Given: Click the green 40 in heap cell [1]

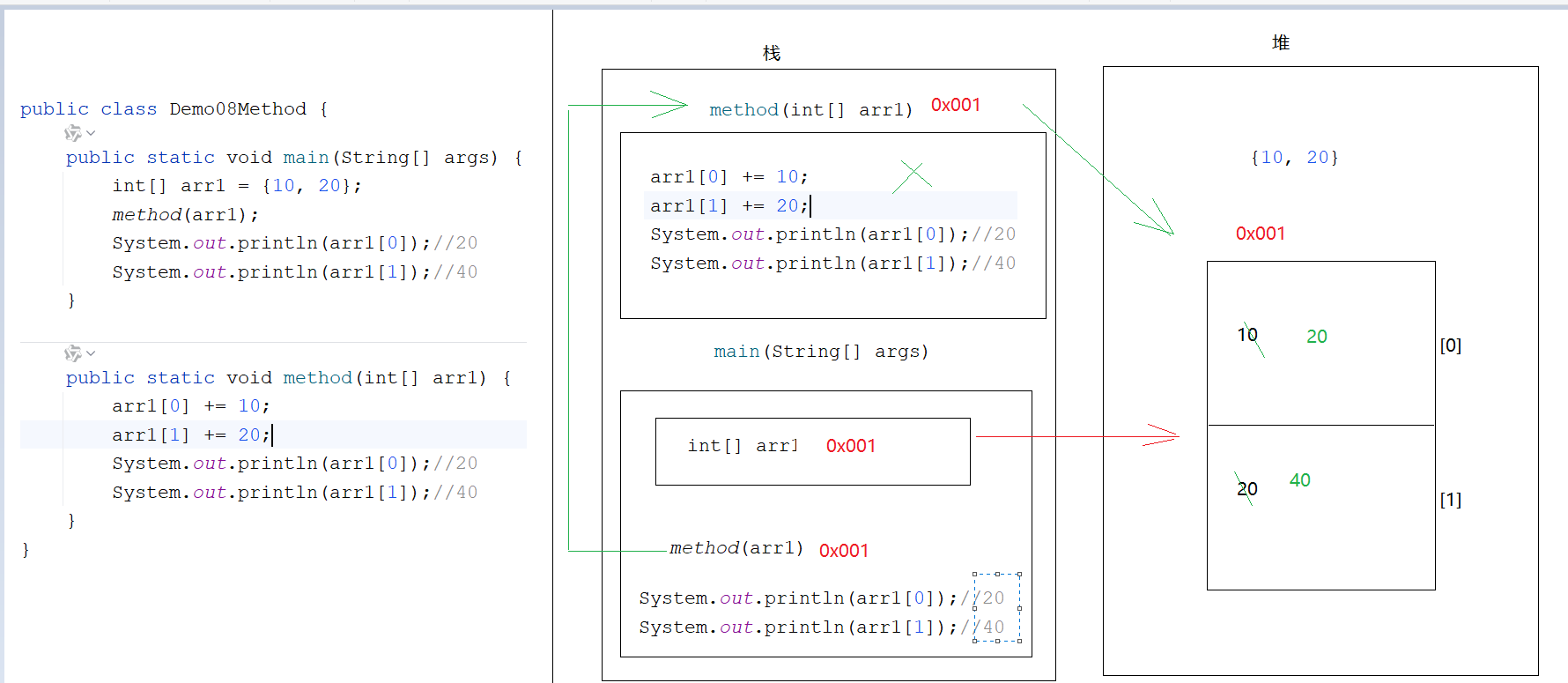Looking at the screenshot, I should (1299, 480).
